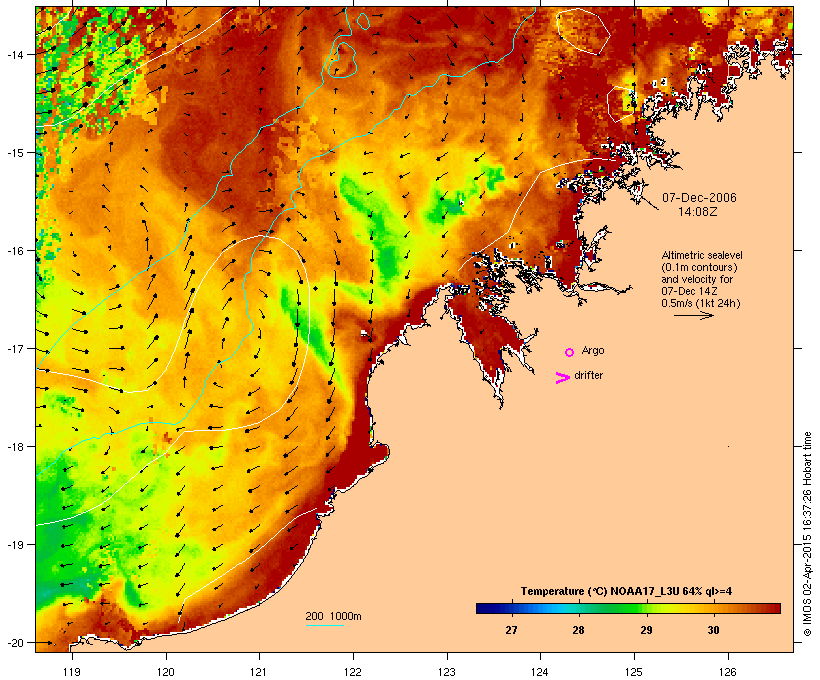Click latitude axis label -16
Viewport: 820px width, 680px height.
click(14, 251)
